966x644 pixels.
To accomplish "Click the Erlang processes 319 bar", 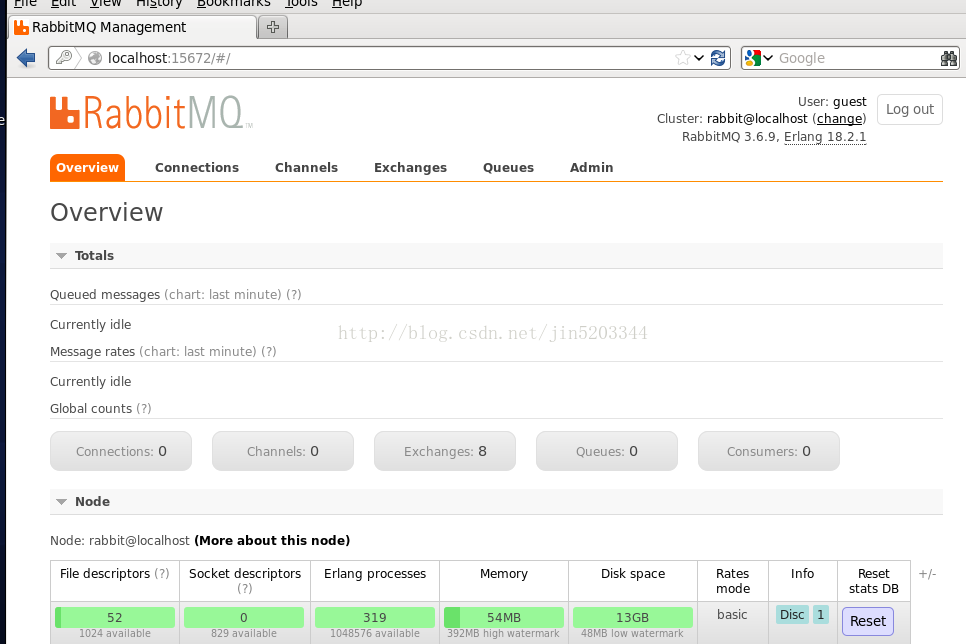I will coord(375,618).
